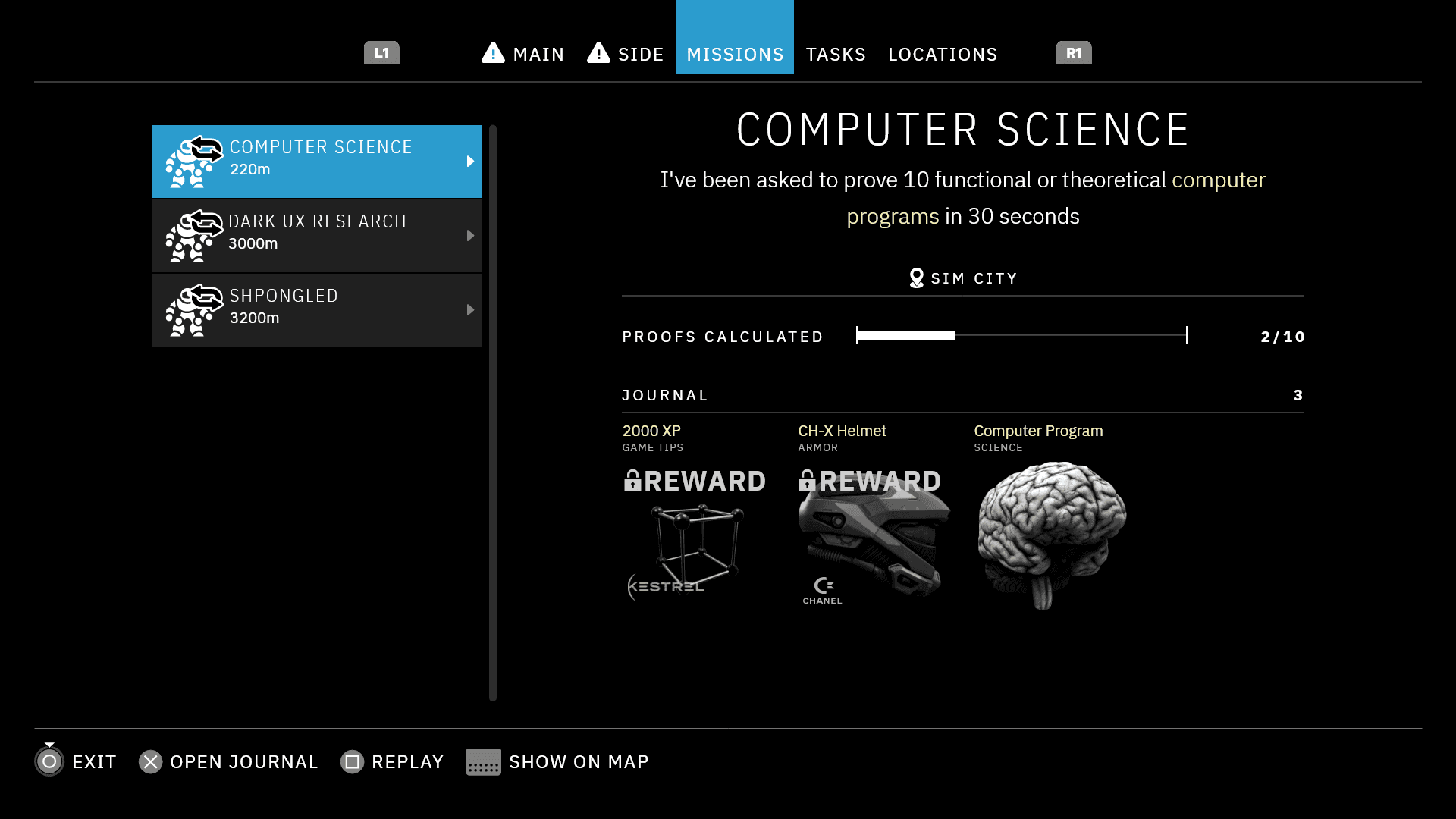
Task: Click the mission icon for Shpongled
Action: 194,310
